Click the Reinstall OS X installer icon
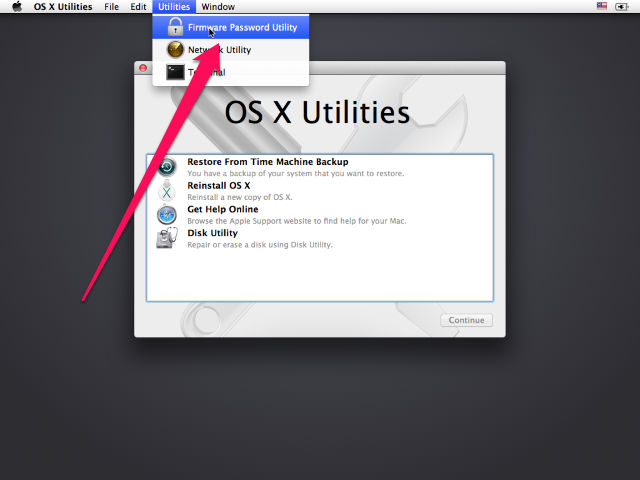This screenshot has height=480, width=640. pyautogui.click(x=167, y=191)
